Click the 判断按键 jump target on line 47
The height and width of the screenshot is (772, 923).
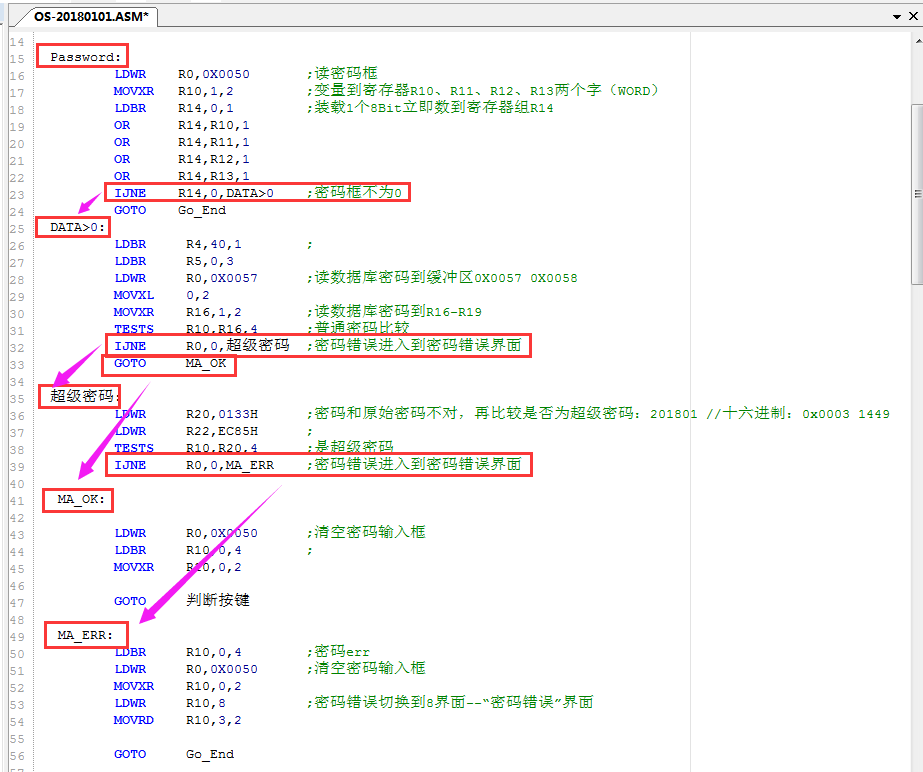coord(218,601)
